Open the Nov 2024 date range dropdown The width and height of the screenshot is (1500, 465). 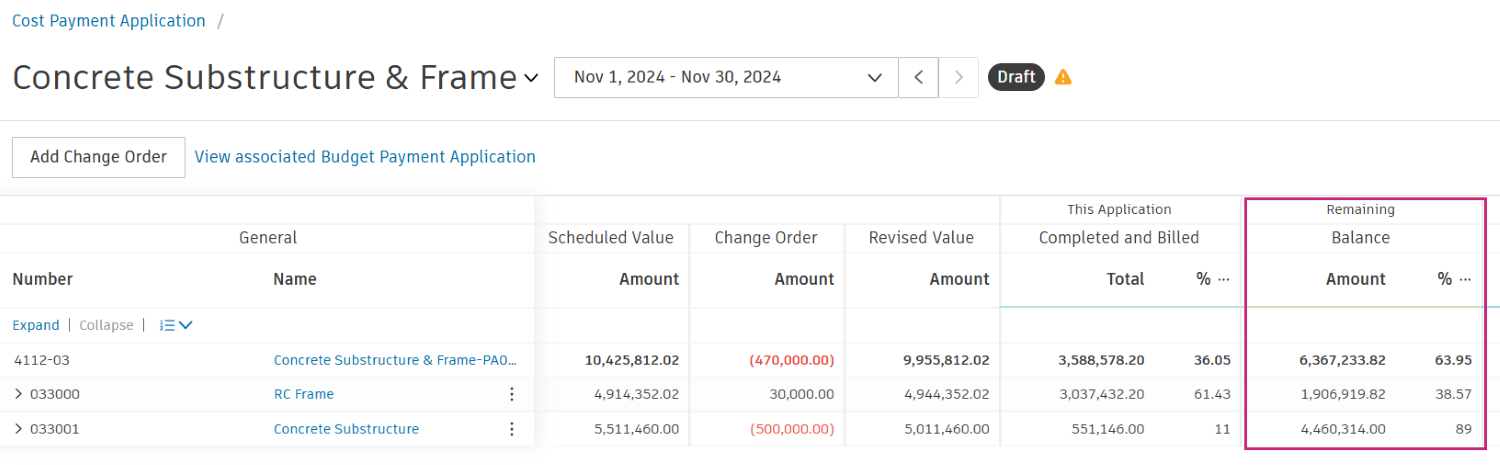pyautogui.click(x=727, y=77)
